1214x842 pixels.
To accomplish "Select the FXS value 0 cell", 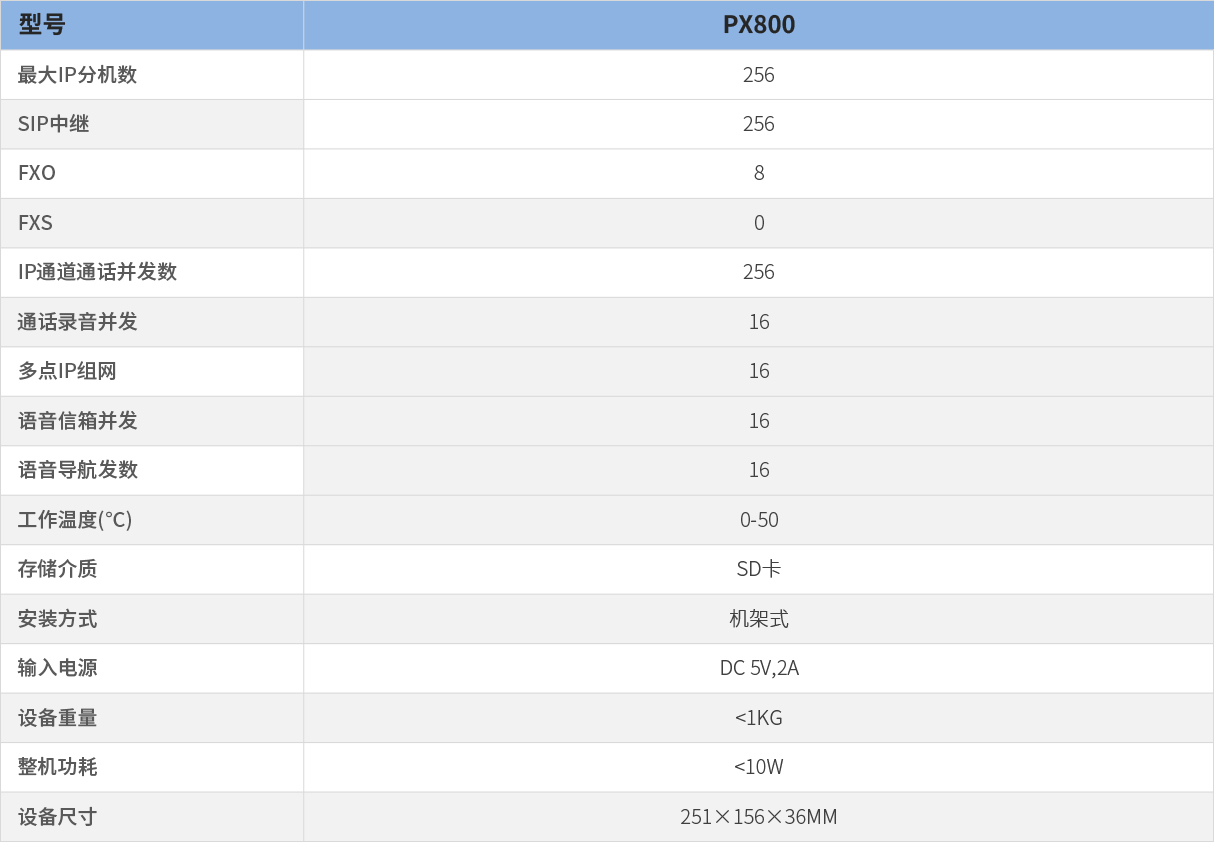I will pyautogui.click(x=759, y=223).
